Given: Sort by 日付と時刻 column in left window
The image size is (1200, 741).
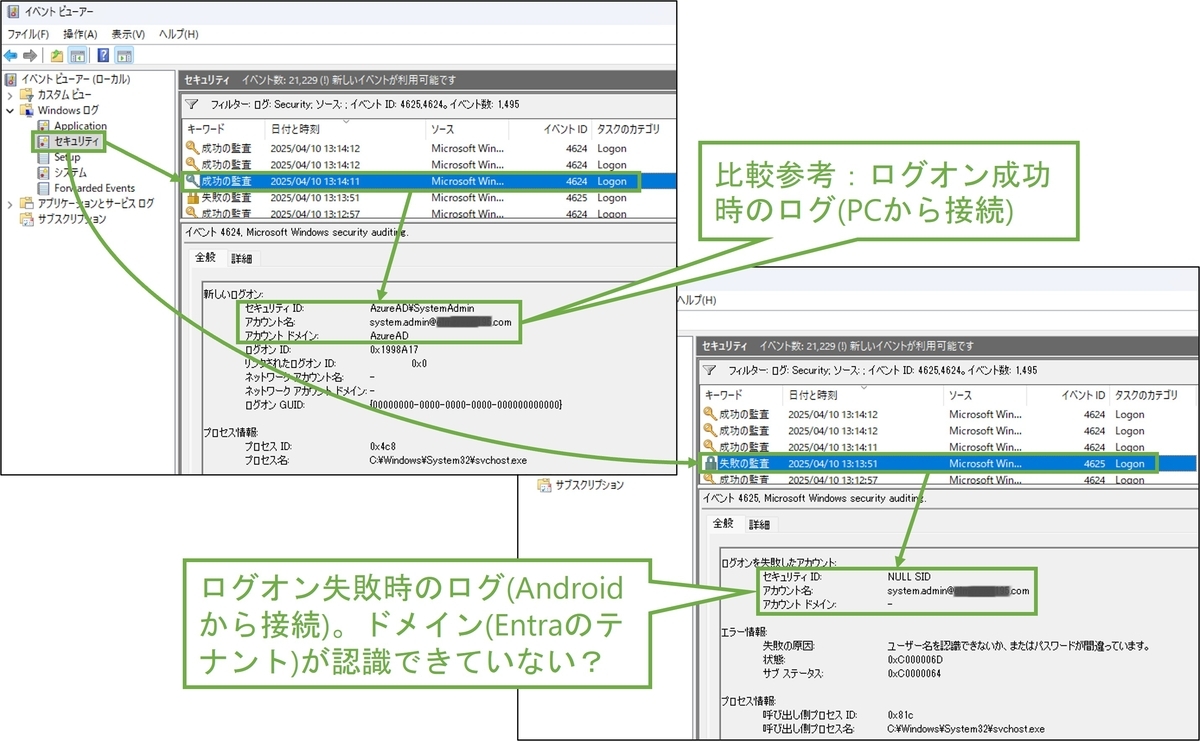Looking at the screenshot, I should [345, 129].
